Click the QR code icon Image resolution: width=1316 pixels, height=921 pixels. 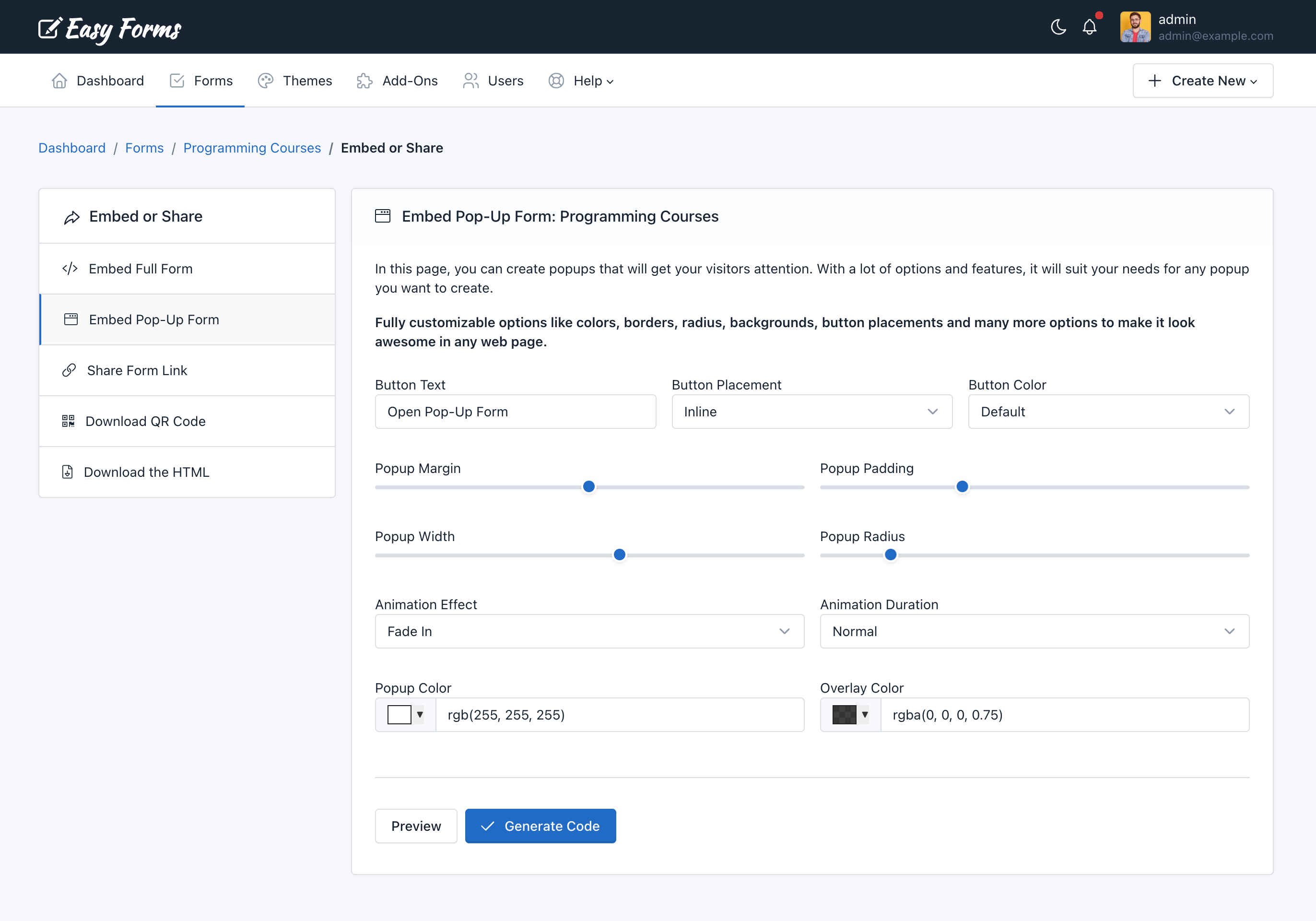click(68, 421)
